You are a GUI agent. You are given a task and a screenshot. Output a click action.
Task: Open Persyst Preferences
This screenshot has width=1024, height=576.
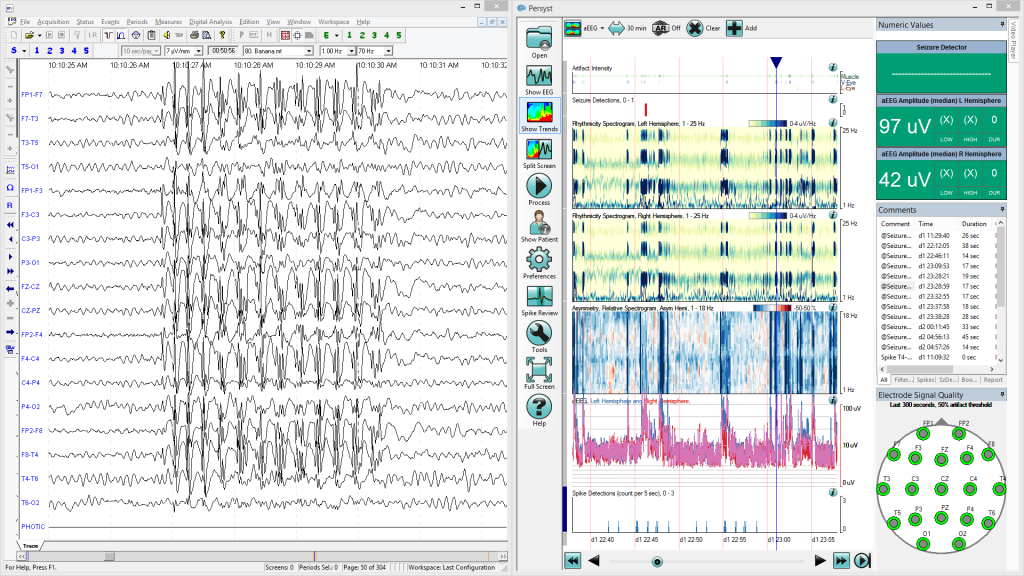point(540,258)
